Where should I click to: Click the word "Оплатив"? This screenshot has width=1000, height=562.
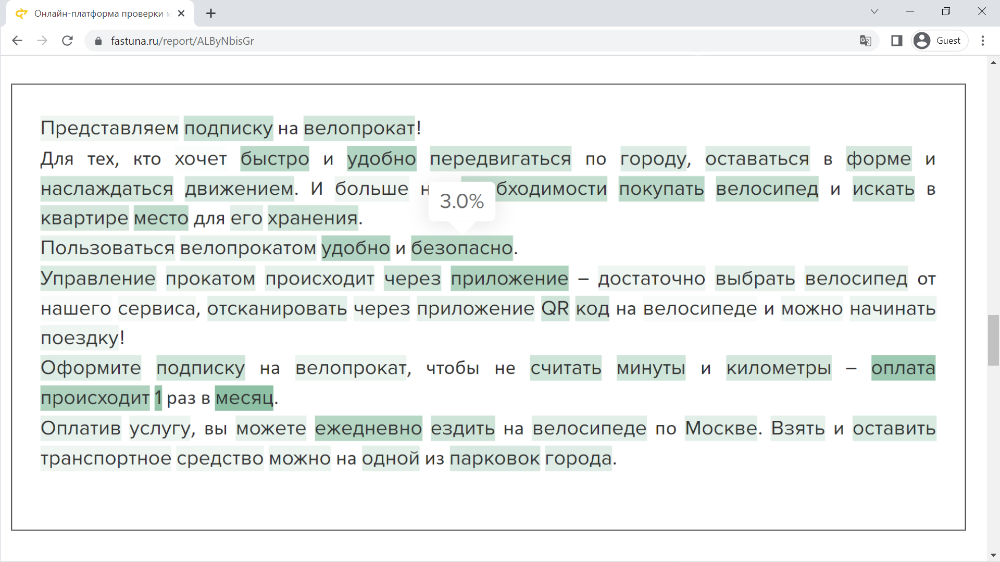click(80, 429)
